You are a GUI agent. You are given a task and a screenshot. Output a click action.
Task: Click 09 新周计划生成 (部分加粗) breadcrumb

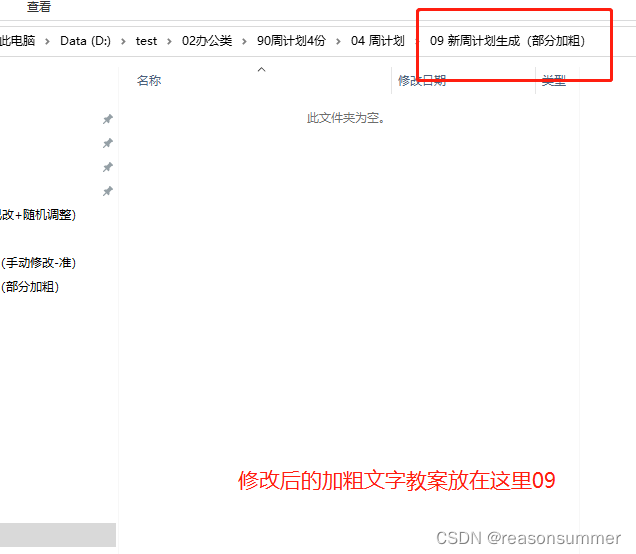tap(507, 41)
